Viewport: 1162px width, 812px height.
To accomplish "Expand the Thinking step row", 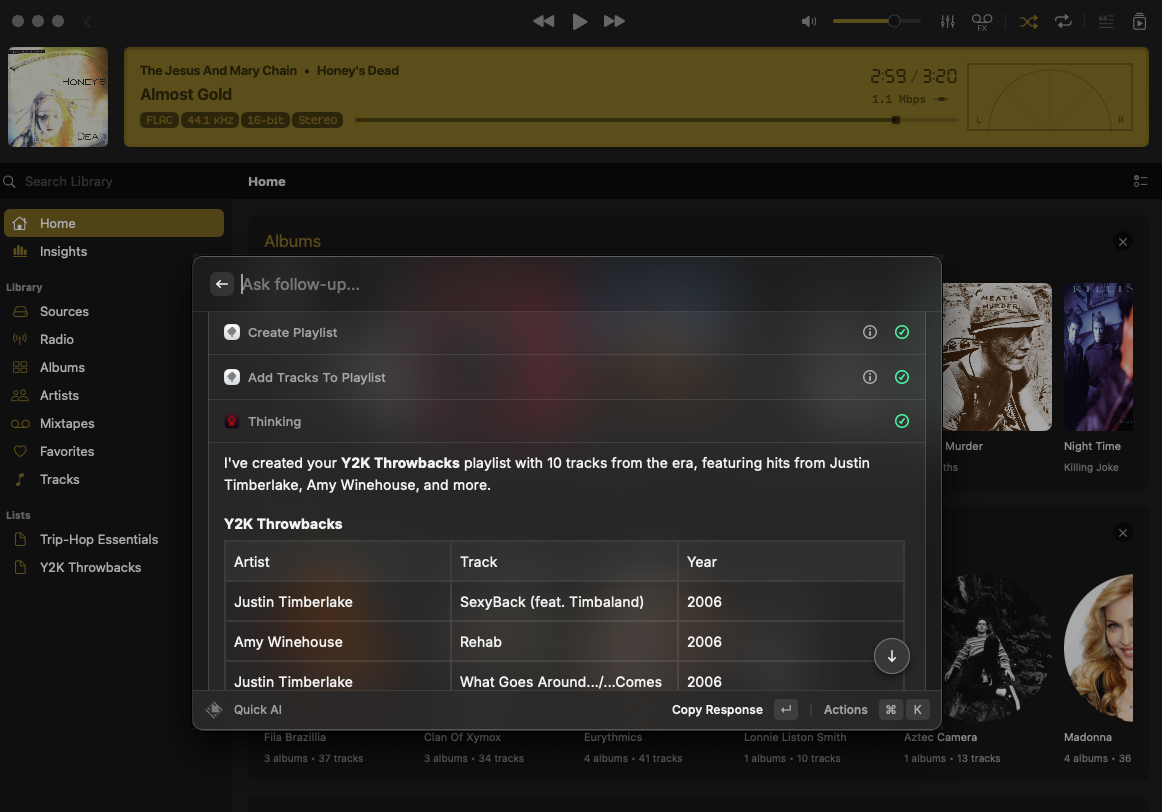I will 274,422.
